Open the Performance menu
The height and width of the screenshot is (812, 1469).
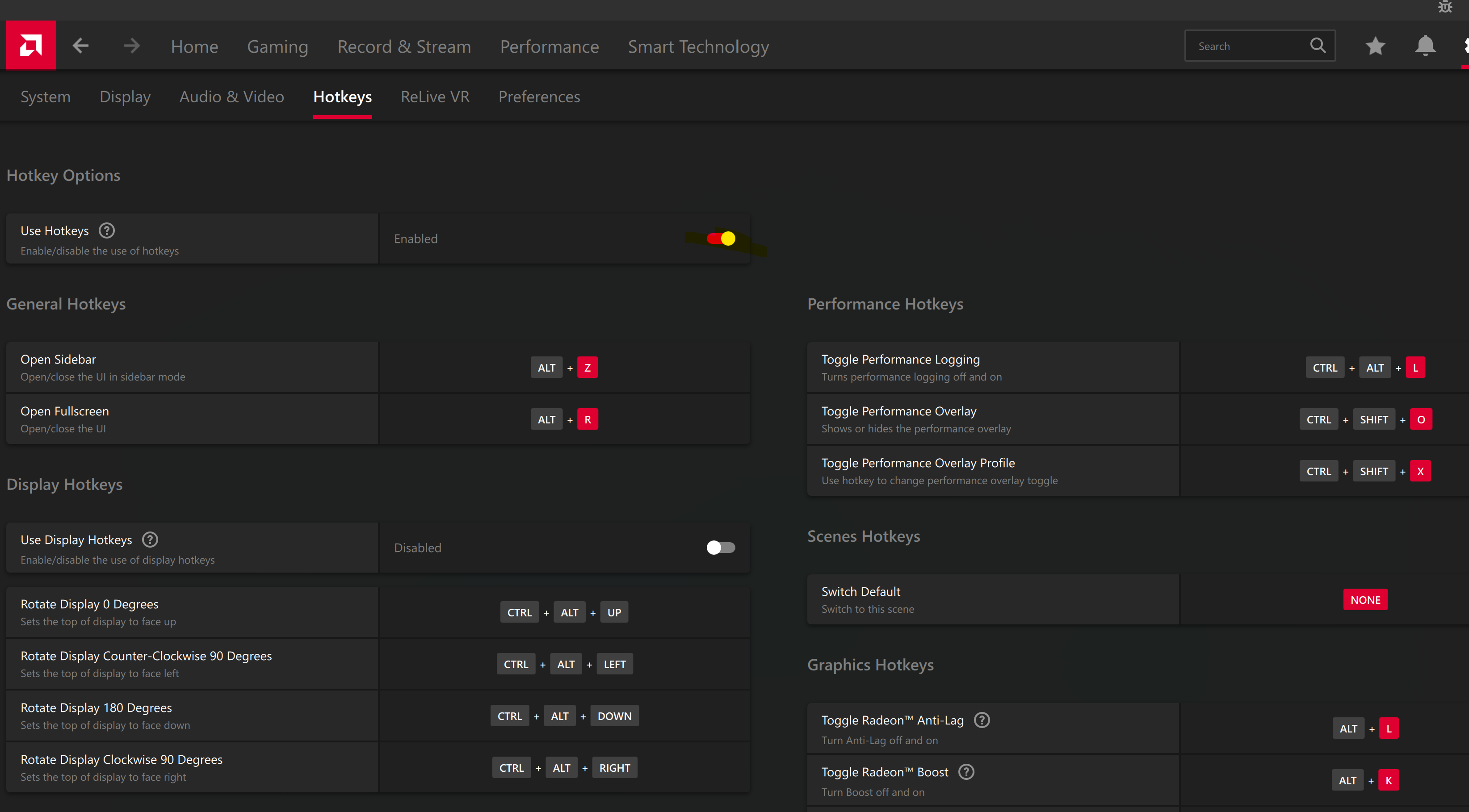pyautogui.click(x=549, y=47)
